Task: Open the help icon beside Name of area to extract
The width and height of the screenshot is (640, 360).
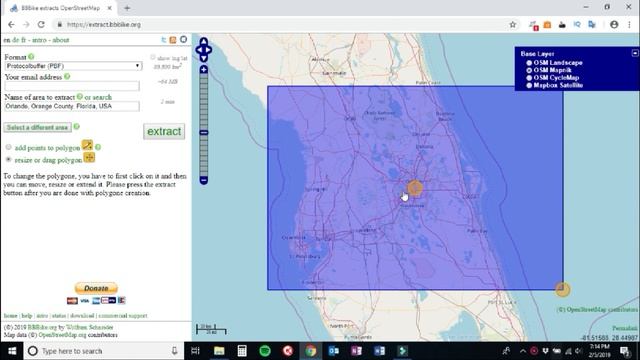Action: (80, 97)
